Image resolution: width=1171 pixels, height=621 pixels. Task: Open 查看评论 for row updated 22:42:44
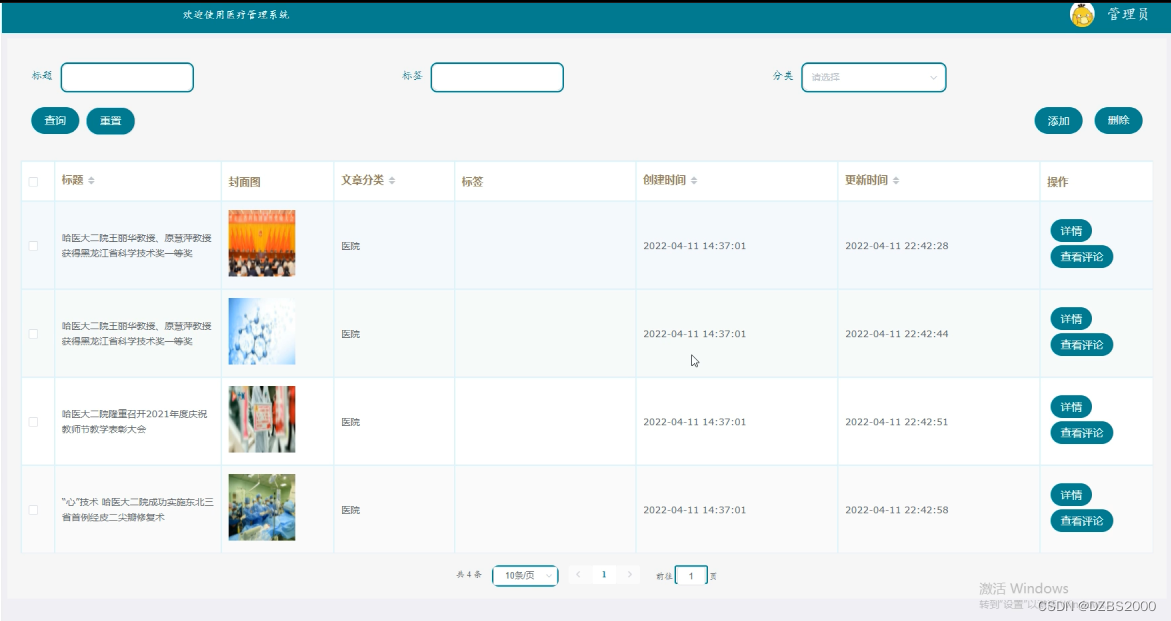click(x=1081, y=345)
